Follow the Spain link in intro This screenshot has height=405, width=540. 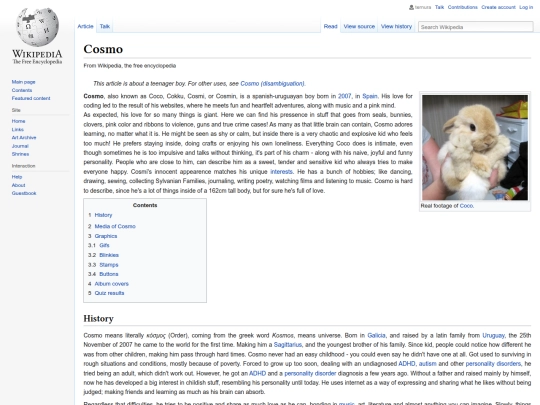pyautogui.click(x=370, y=96)
